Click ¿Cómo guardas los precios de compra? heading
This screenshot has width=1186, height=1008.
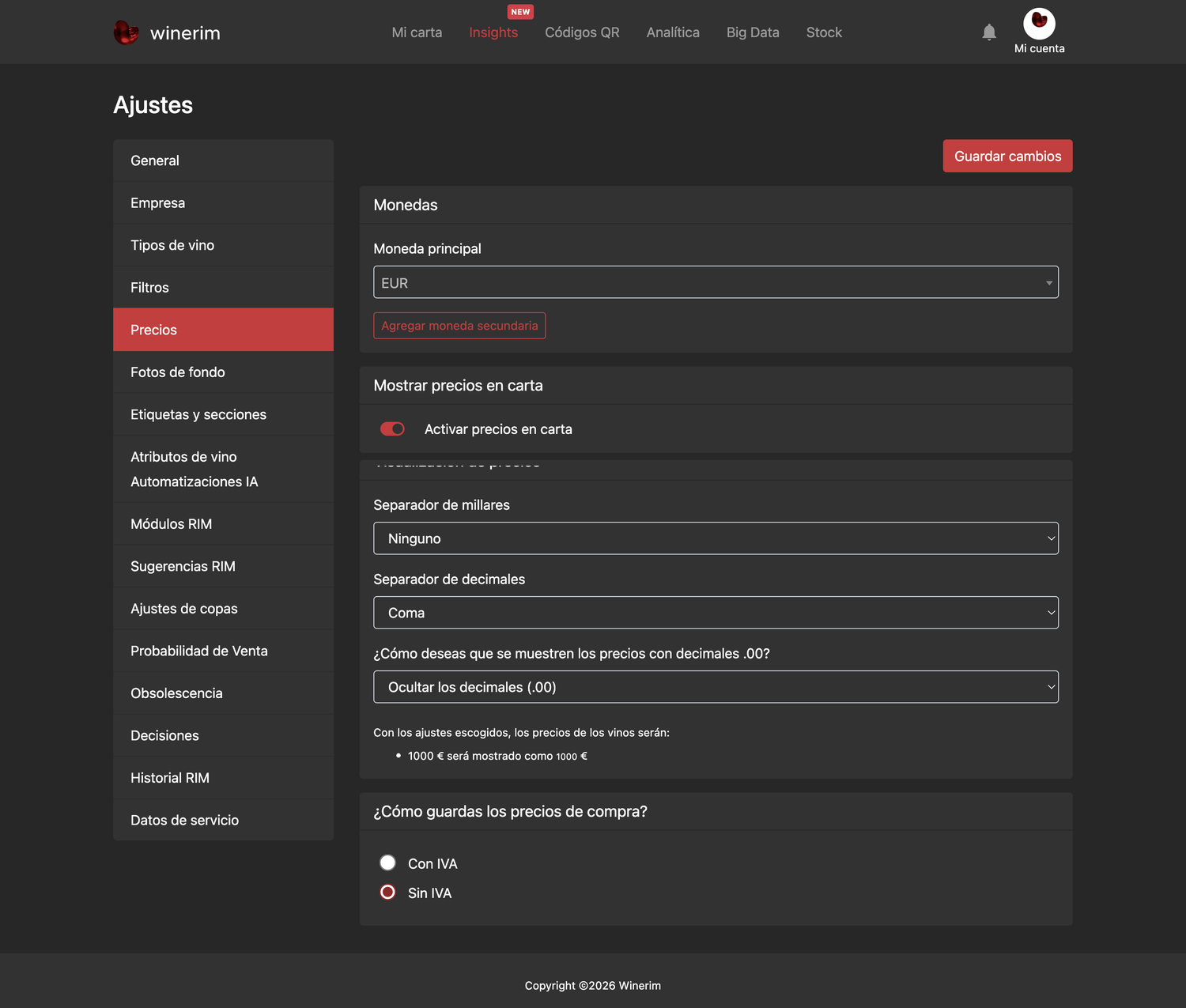pyautogui.click(x=510, y=812)
